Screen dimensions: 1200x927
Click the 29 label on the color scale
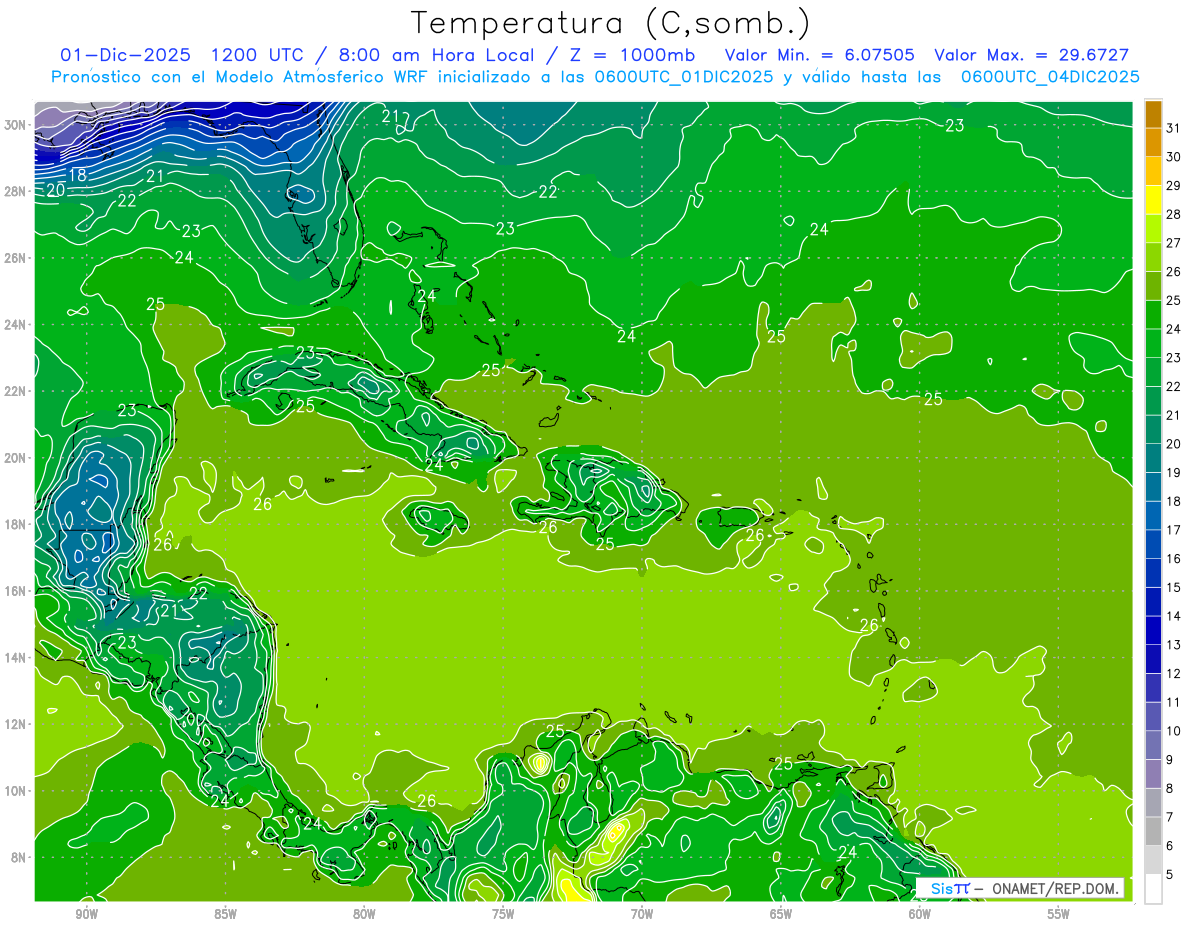click(x=1174, y=186)
